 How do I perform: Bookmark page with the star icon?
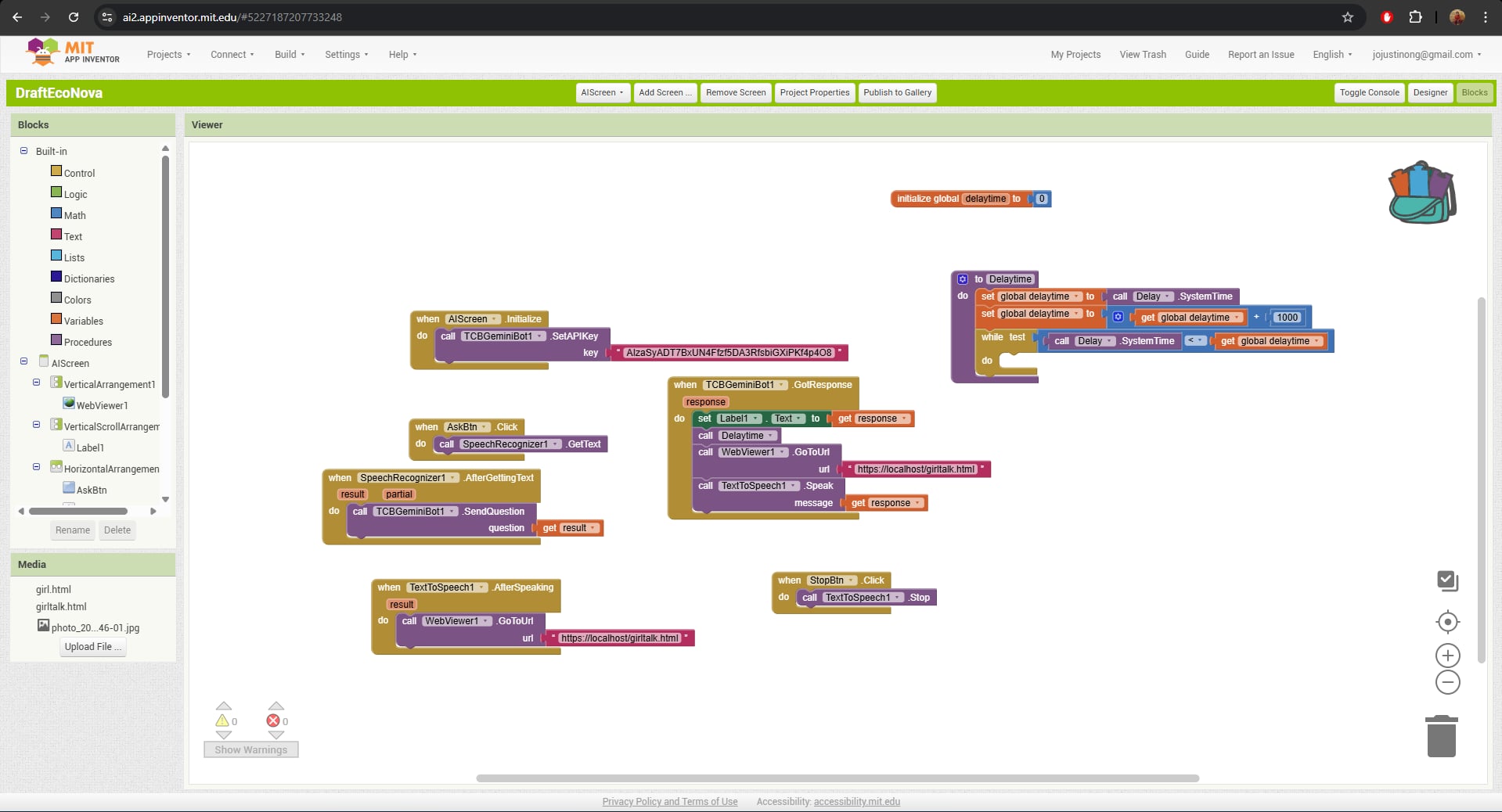point(1347,17)
